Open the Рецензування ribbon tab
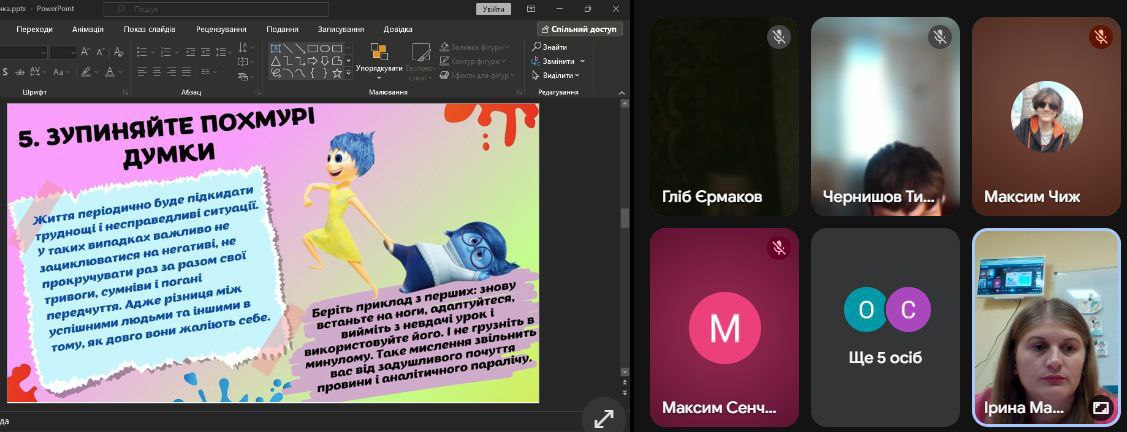This screenshot has height=432, width=1127. [x=221, y=29]
